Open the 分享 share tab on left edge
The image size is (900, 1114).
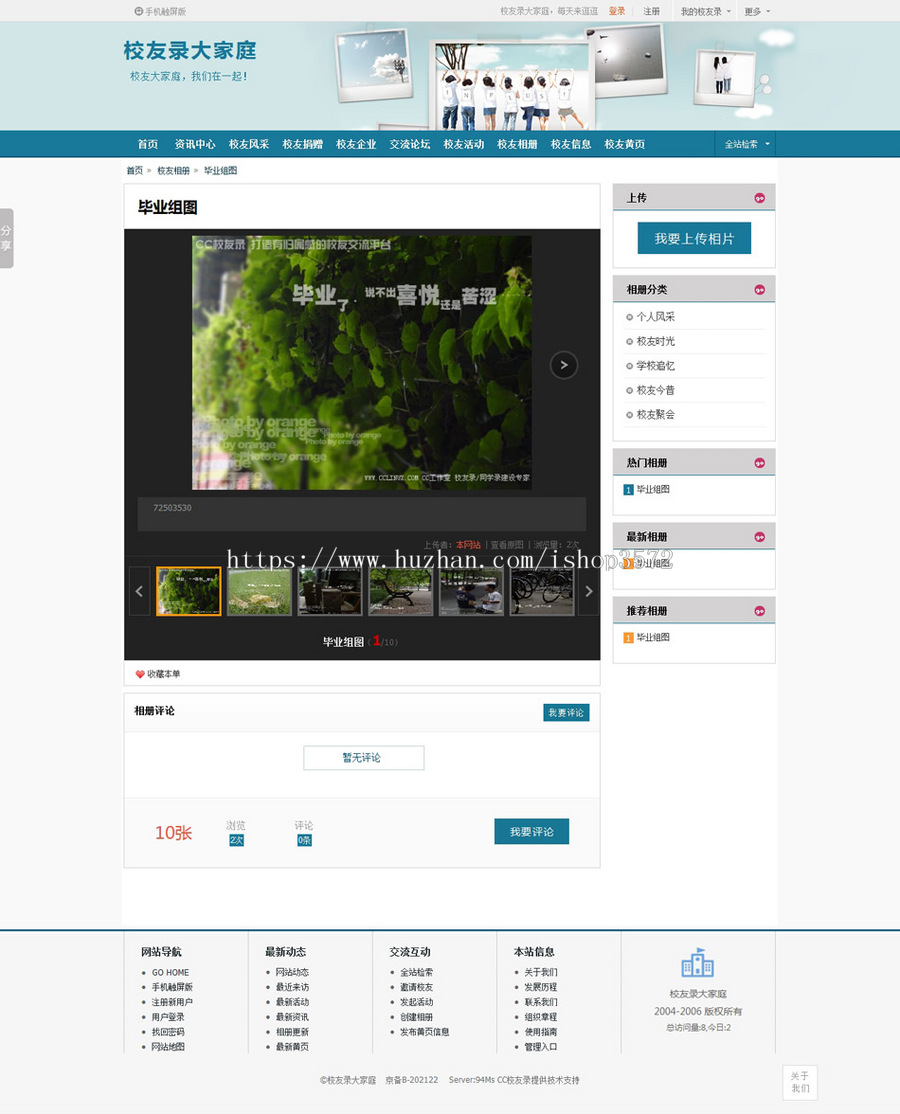[x=6, y=238]
